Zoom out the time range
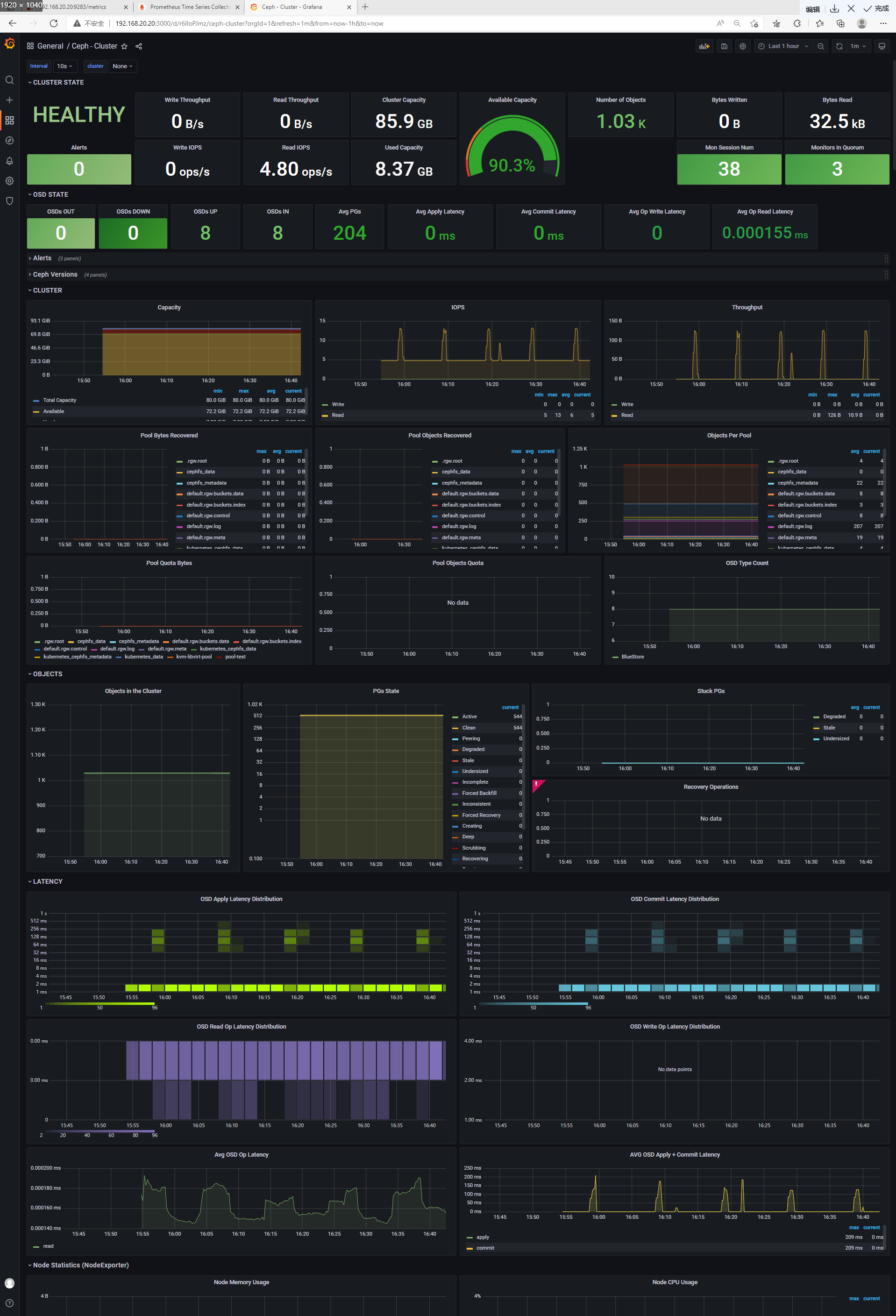The height and width of the screenshot is (1316, 896). (x=821, y=46)
